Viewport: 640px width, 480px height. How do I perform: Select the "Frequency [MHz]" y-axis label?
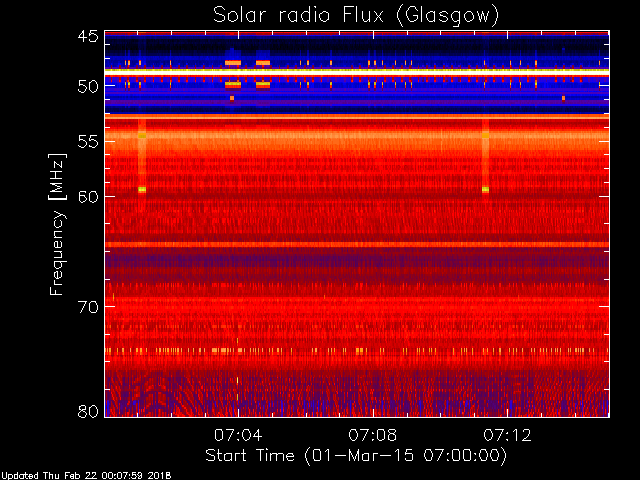point(57,224)
